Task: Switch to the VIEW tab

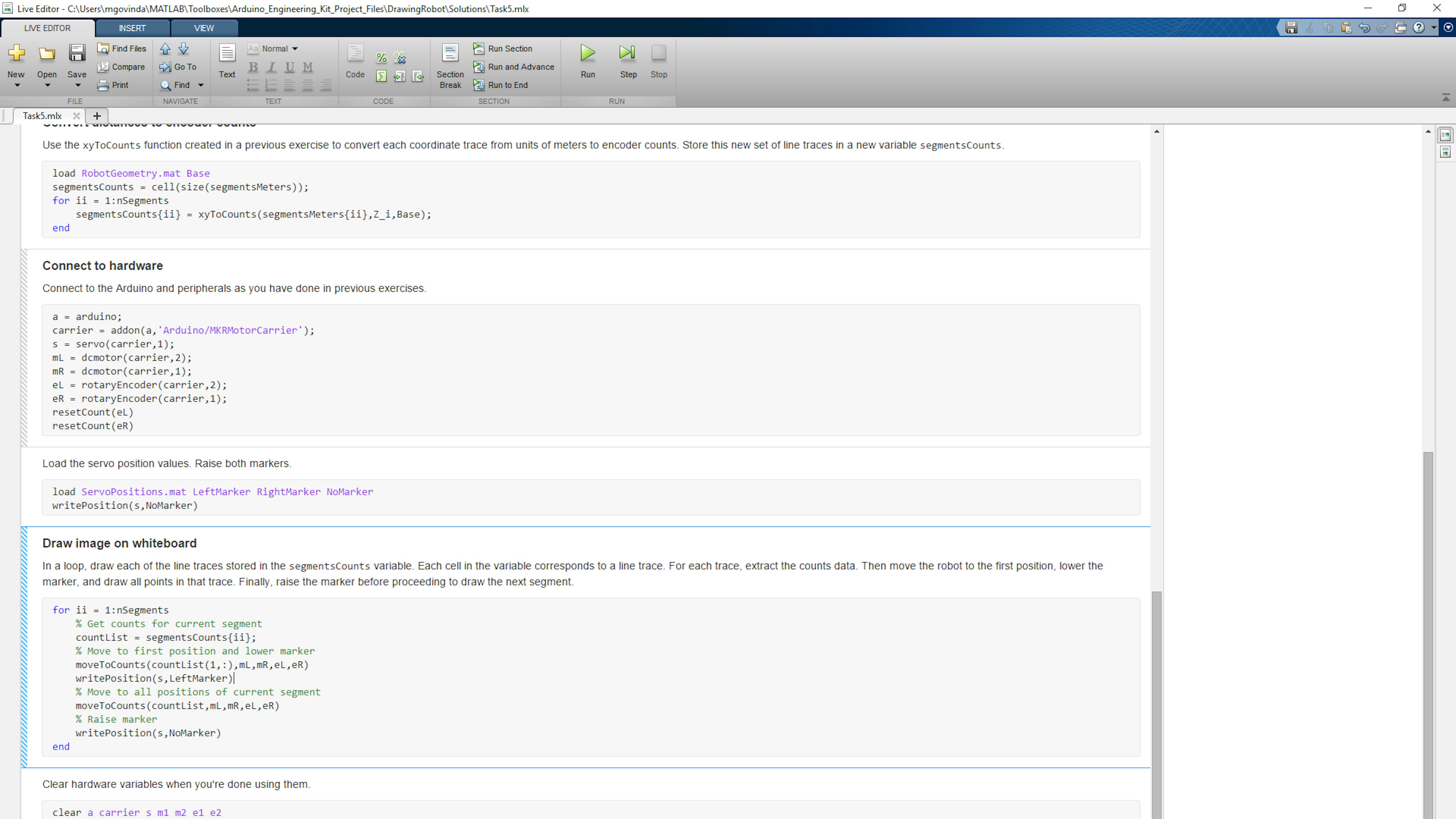Action: click(x=204, y=28)
